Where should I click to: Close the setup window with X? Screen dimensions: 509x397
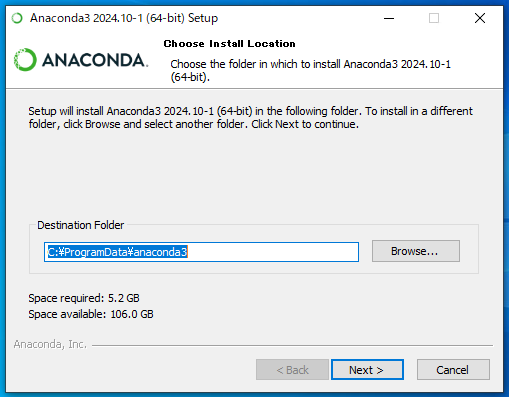(x=480, y=18)
